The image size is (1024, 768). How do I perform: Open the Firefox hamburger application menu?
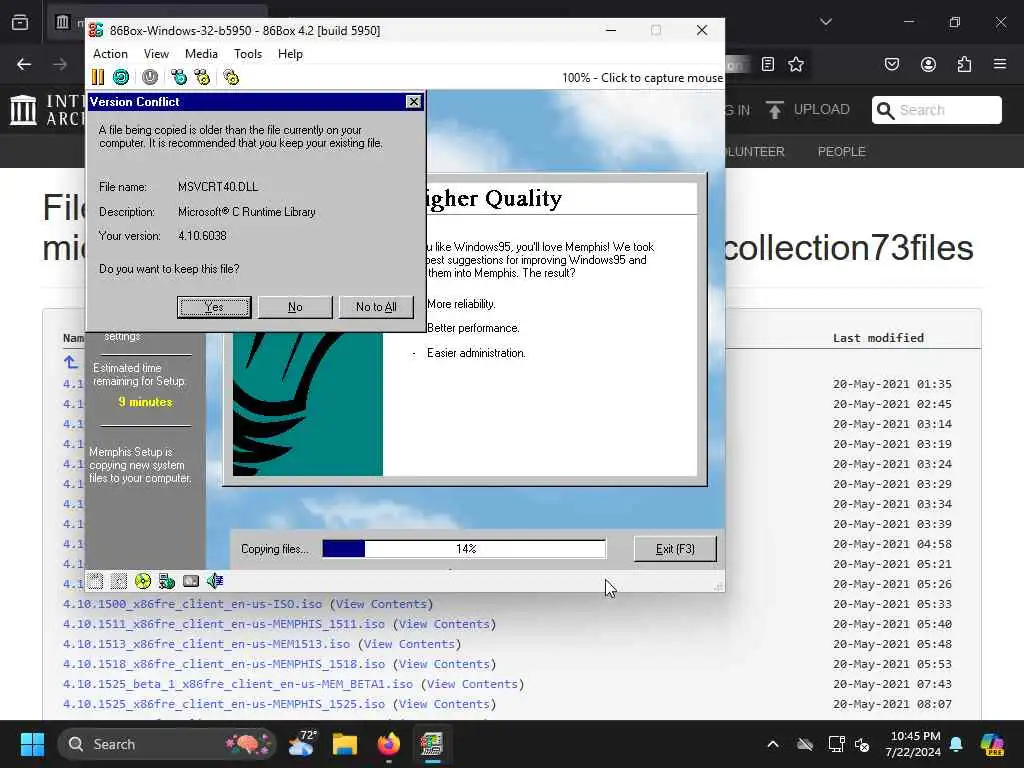[x=1000, y=64]
